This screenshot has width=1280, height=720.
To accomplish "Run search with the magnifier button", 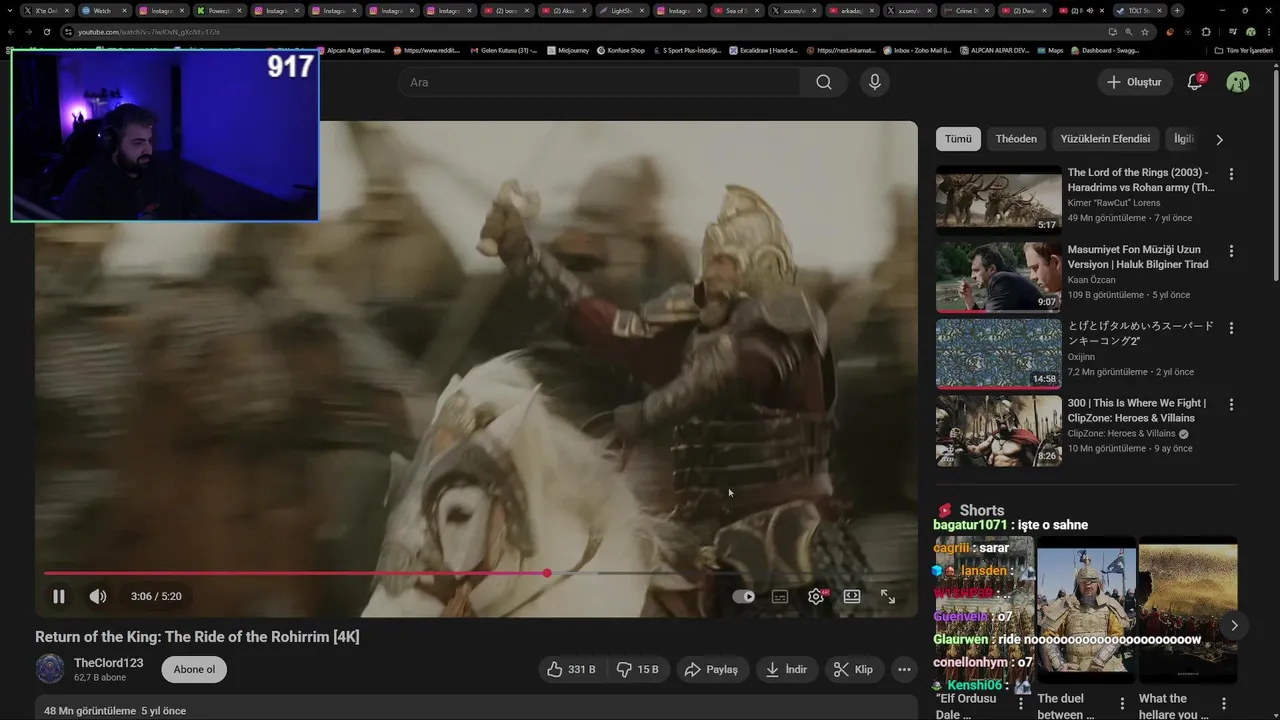I will coord(824,82).
